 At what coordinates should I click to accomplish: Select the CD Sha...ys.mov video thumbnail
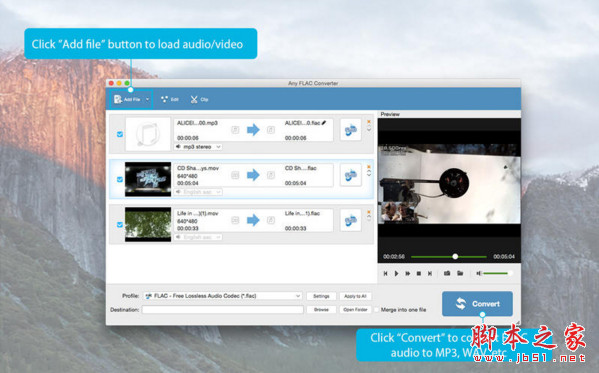tap(148, 179)
